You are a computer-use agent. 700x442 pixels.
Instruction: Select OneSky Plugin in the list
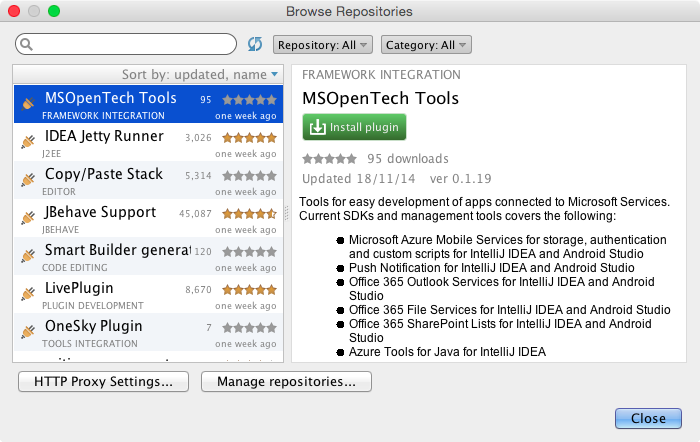coord(148,332)
